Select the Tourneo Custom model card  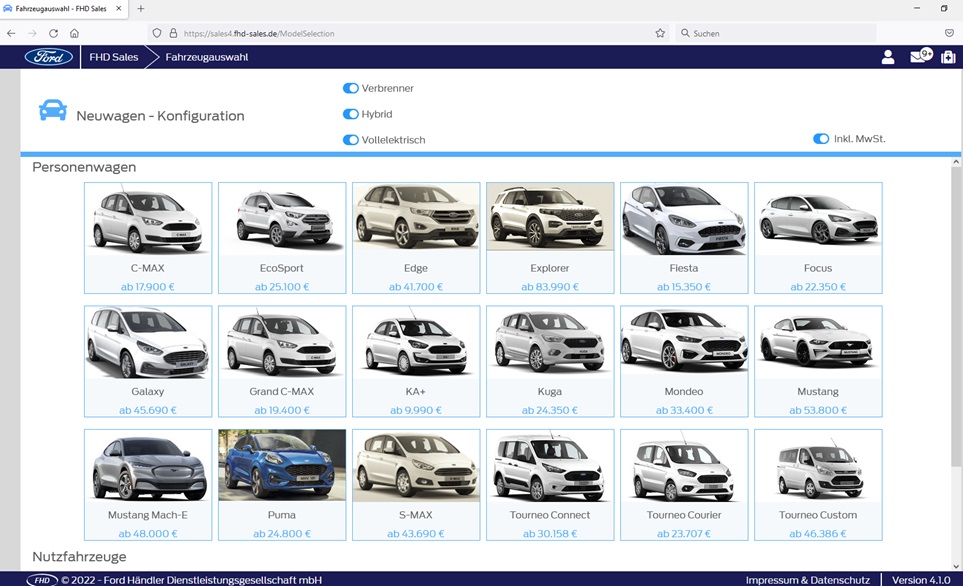tap(818, 485)
